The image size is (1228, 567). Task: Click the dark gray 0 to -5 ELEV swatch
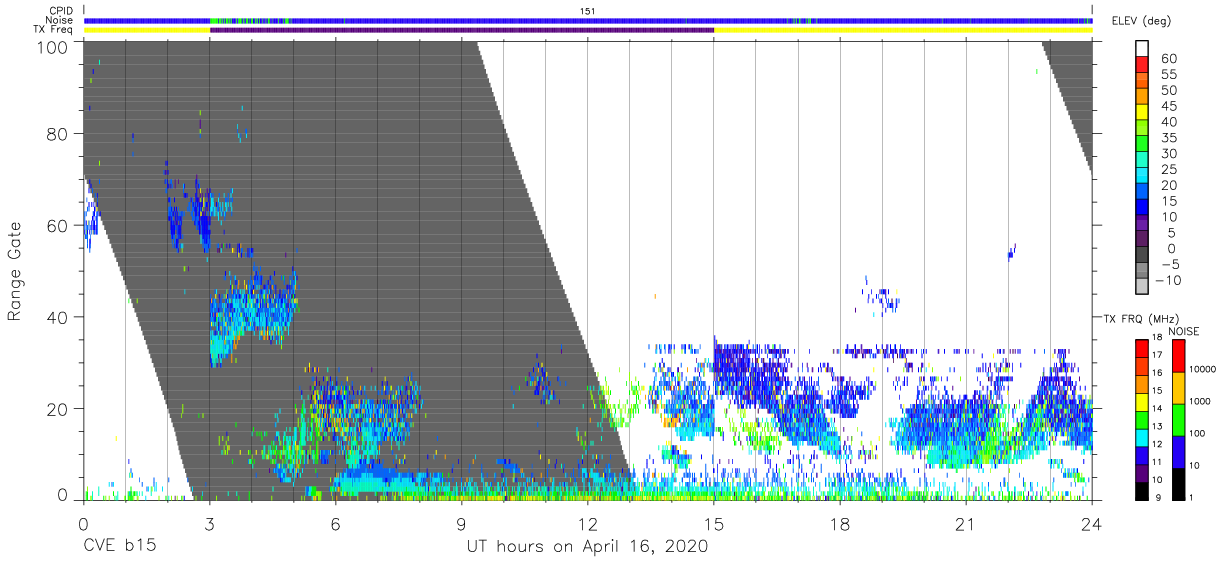(x=1143, y=256)
